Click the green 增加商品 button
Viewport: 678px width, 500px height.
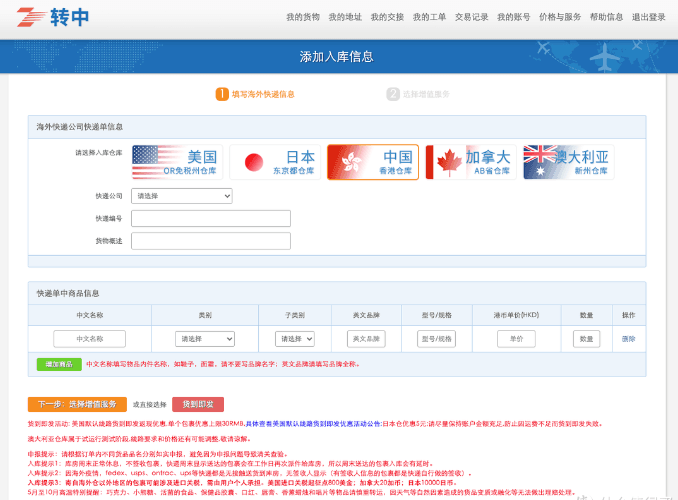click(59, 364)
